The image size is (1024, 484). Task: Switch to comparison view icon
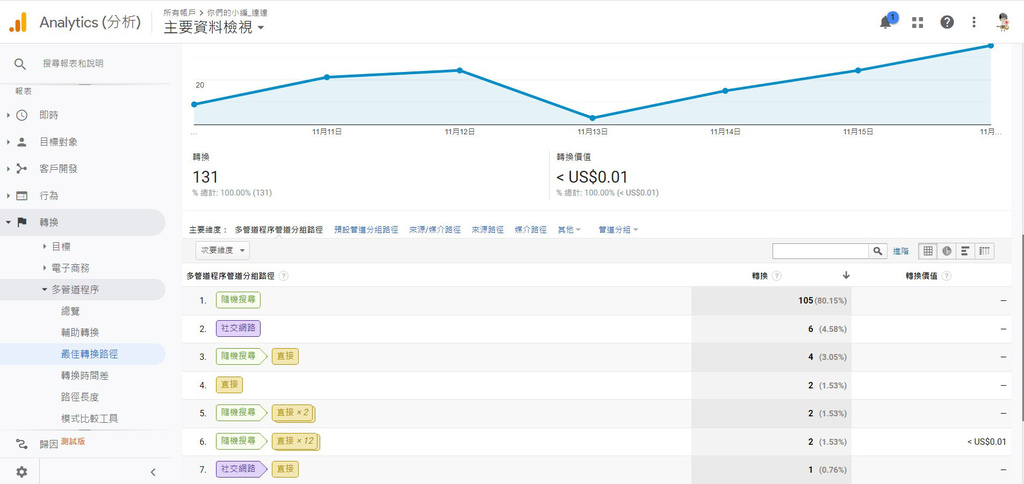click(x=985, y=251)
